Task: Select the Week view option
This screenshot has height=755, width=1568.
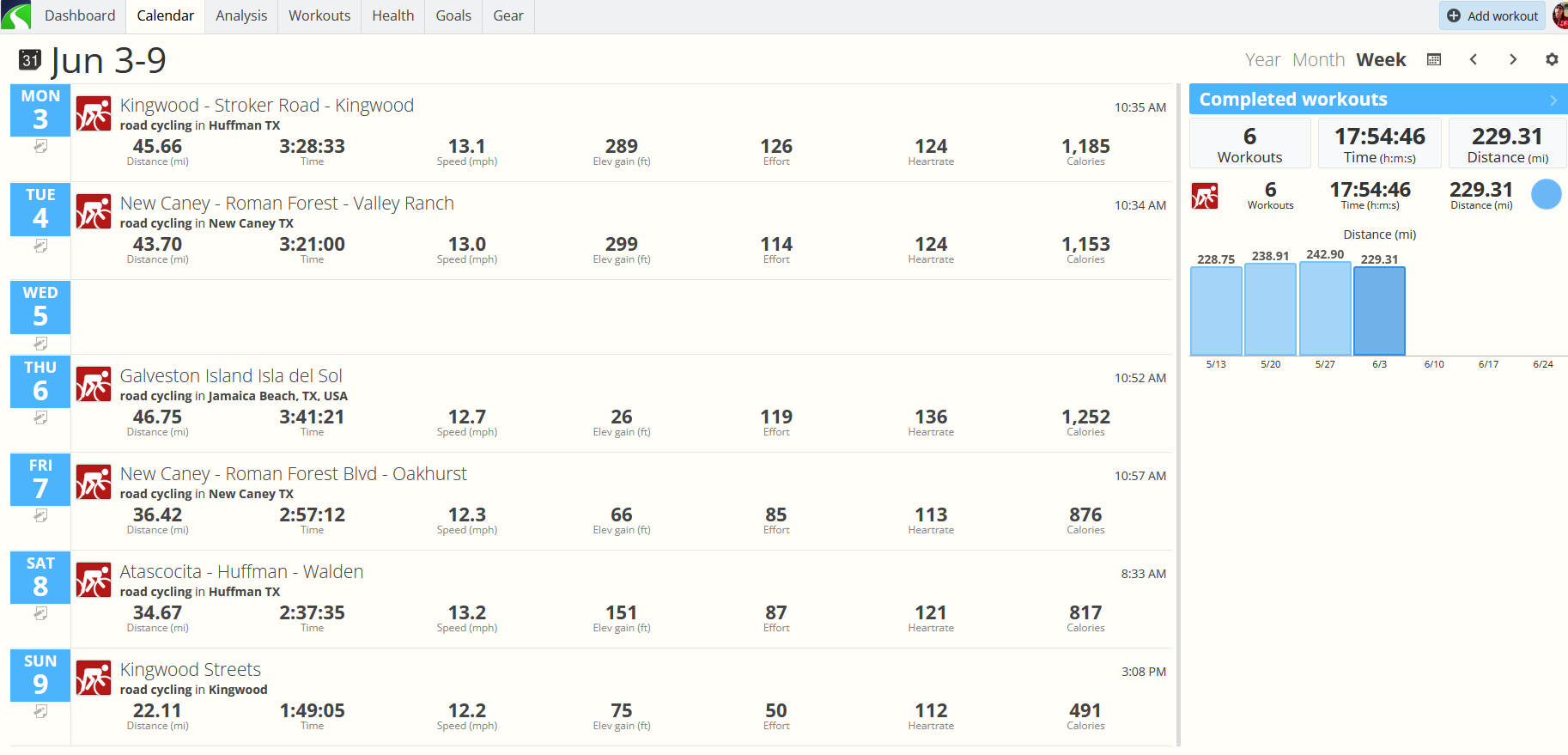Action: pos(1381,59)
